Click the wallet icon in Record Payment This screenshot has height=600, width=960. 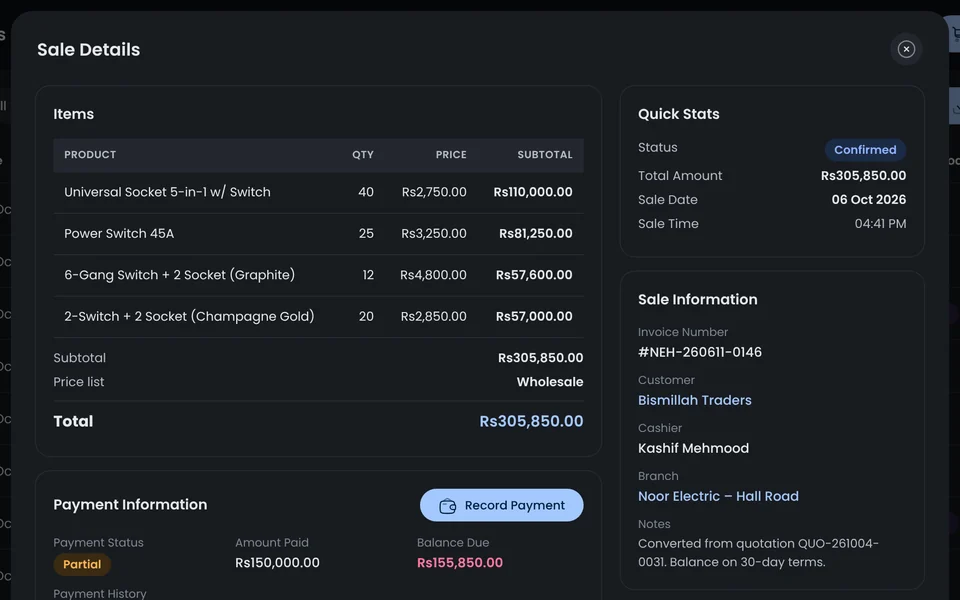pos(448,506)
